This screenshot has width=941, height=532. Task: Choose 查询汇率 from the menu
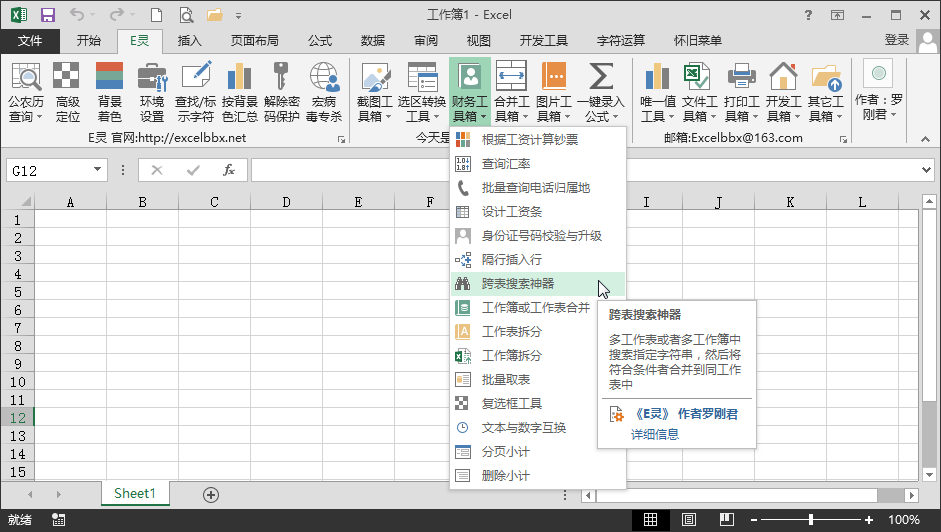[x=538, y=163]
